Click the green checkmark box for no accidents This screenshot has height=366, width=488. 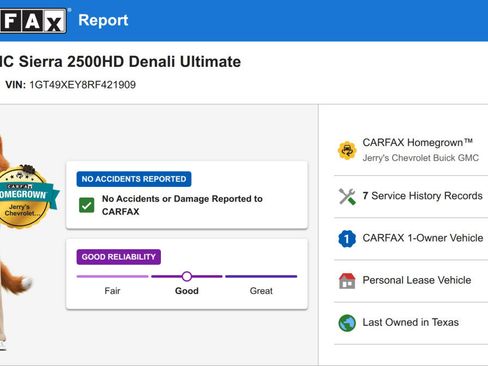click(87, 205)
